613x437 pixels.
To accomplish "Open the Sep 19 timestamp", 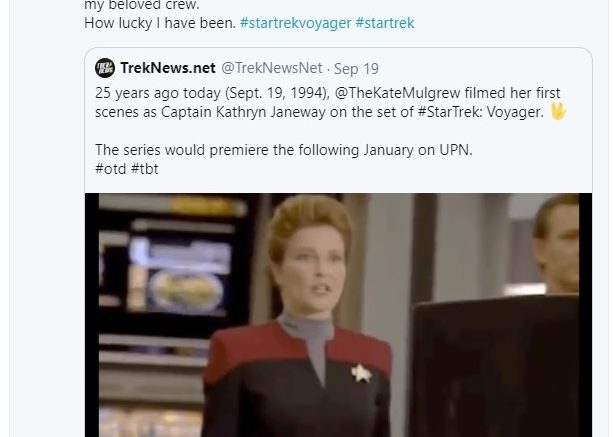I will click(x=356, y=69).
